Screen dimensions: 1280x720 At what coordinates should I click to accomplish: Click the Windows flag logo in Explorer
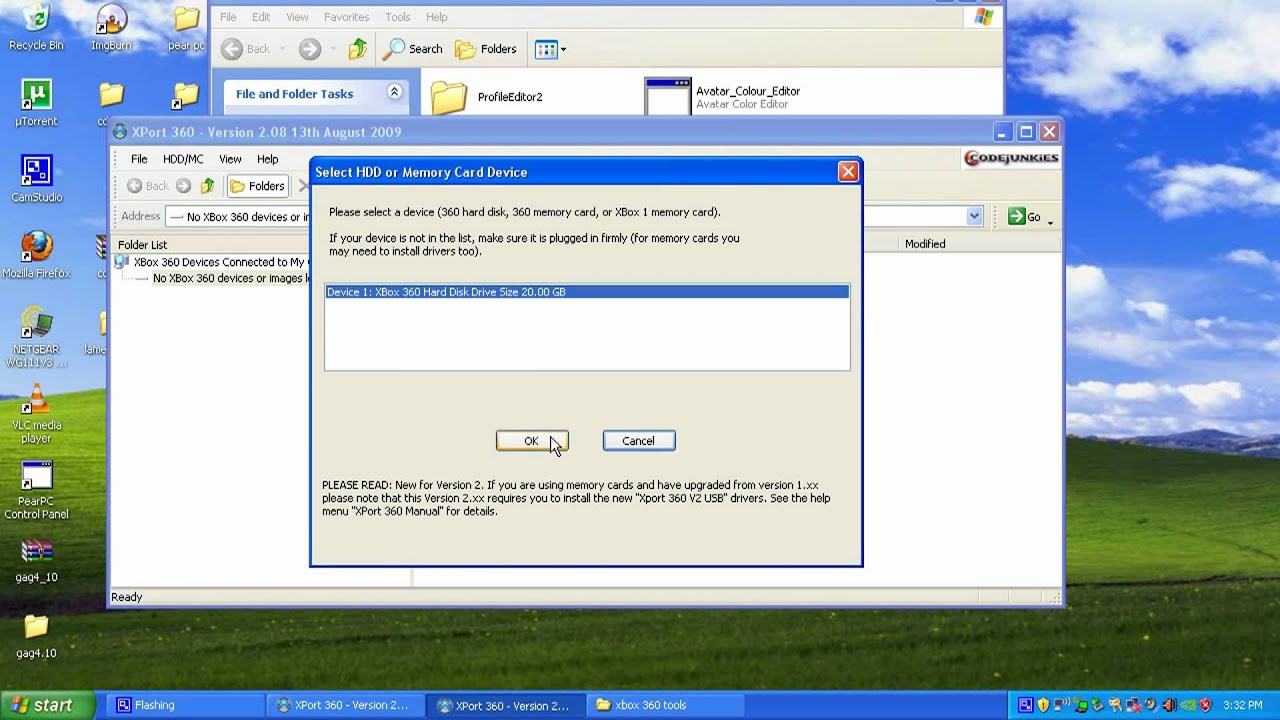pyautogui.click(x=984, y=17)
